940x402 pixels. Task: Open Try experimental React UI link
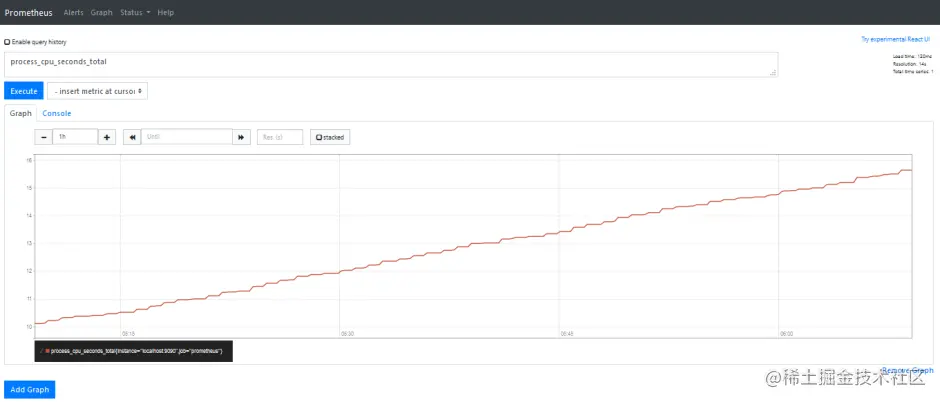896,39
